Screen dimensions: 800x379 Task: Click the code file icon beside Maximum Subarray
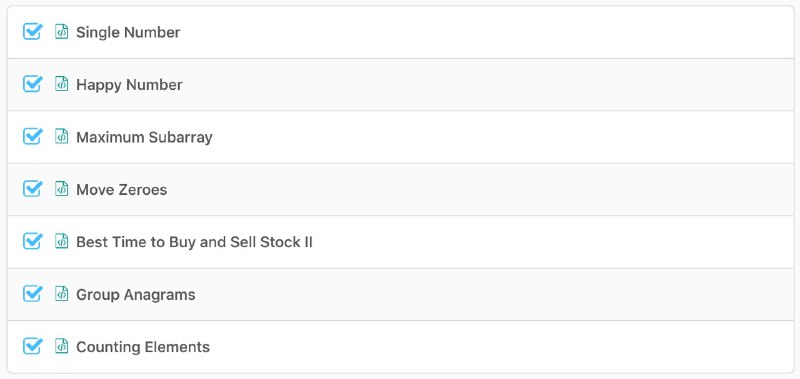coord(62,137)
